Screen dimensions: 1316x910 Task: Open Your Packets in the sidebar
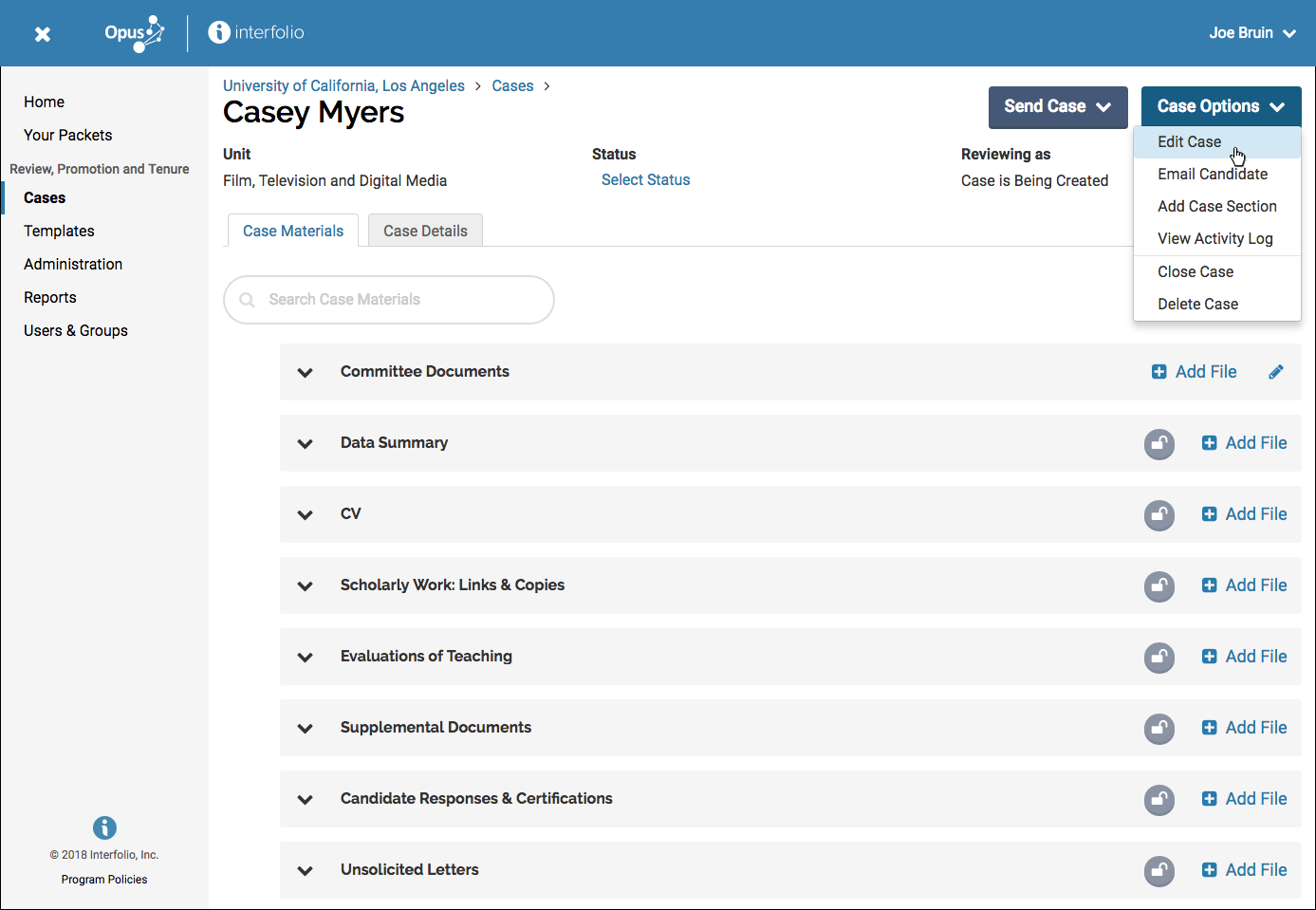pyautogui.click(x=68, y=136)
